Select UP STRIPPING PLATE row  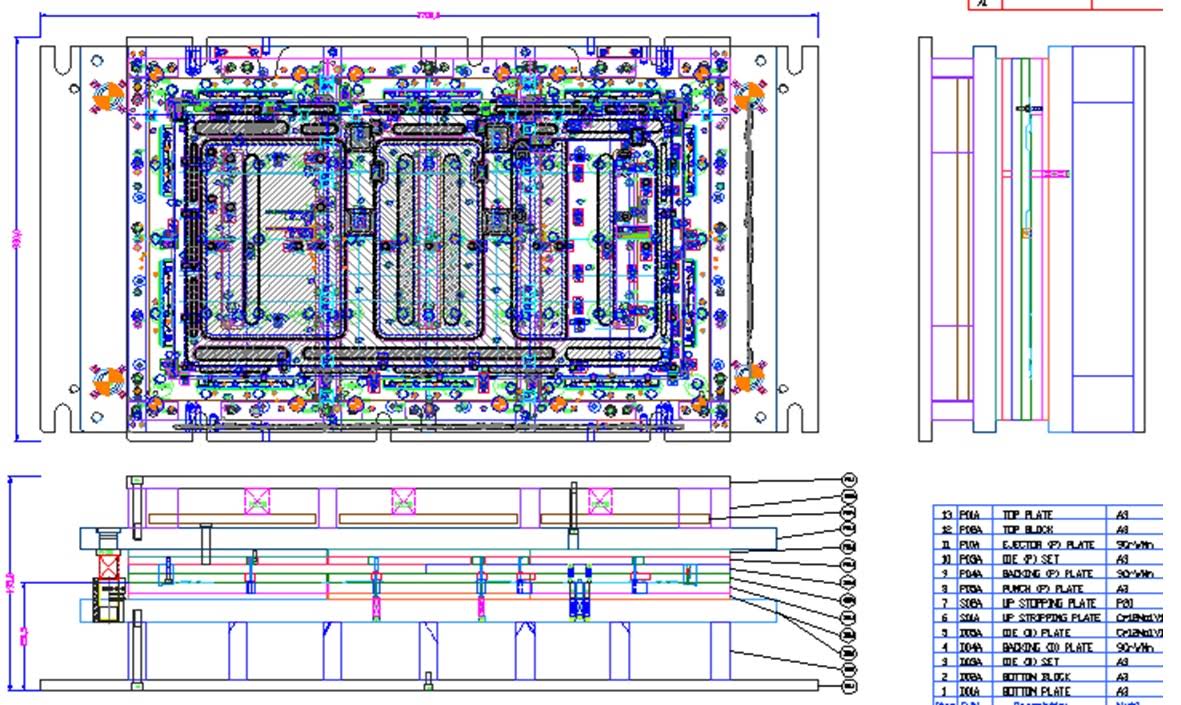(x=1048, y=618)
